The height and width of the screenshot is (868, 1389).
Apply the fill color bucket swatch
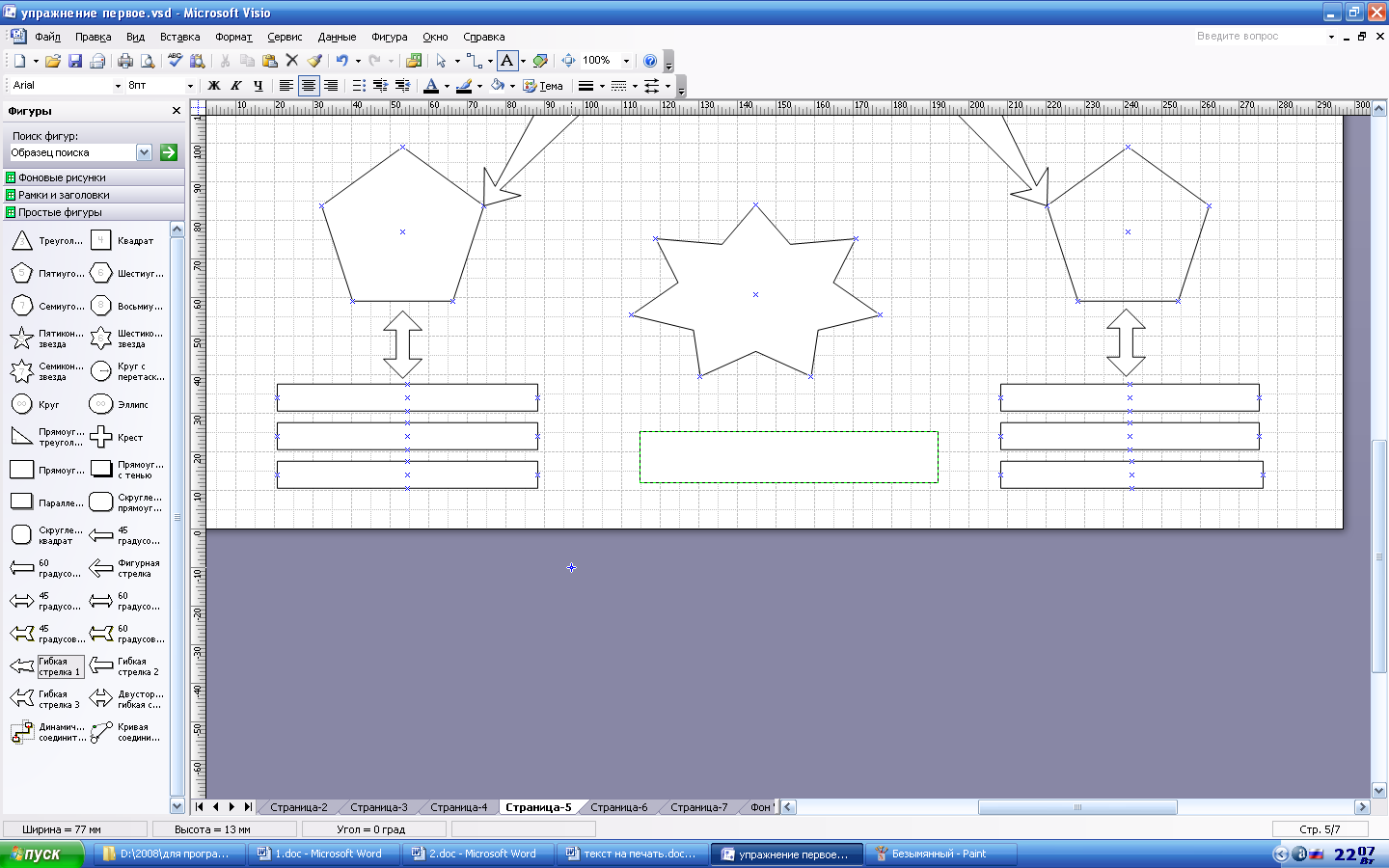point(498,86)
